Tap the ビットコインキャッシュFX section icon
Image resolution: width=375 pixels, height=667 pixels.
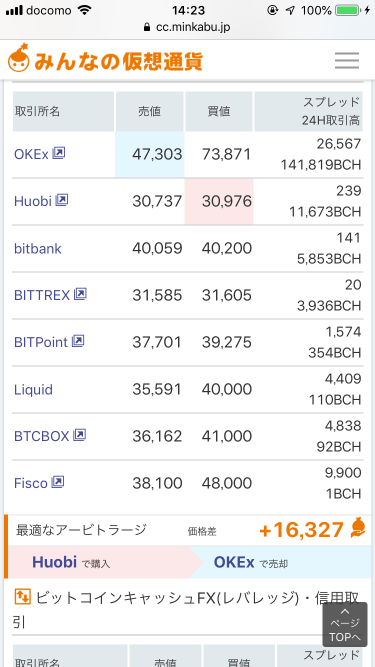[23, 597]
